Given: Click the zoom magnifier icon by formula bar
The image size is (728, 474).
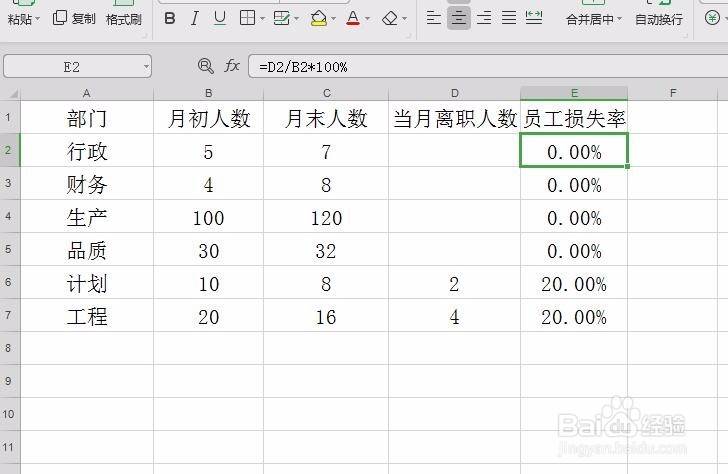Looking at the screenshot, I should [x=205, y=66].
